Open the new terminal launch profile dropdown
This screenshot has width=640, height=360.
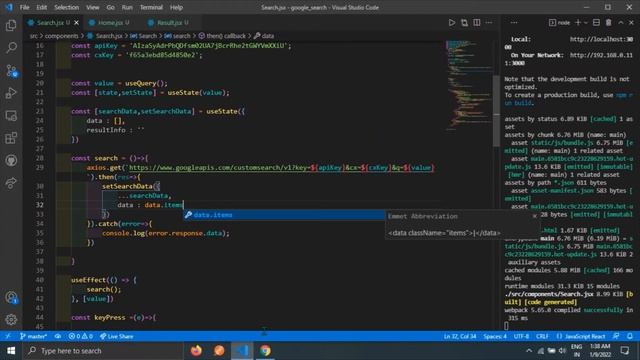click(x=586, y=23)
